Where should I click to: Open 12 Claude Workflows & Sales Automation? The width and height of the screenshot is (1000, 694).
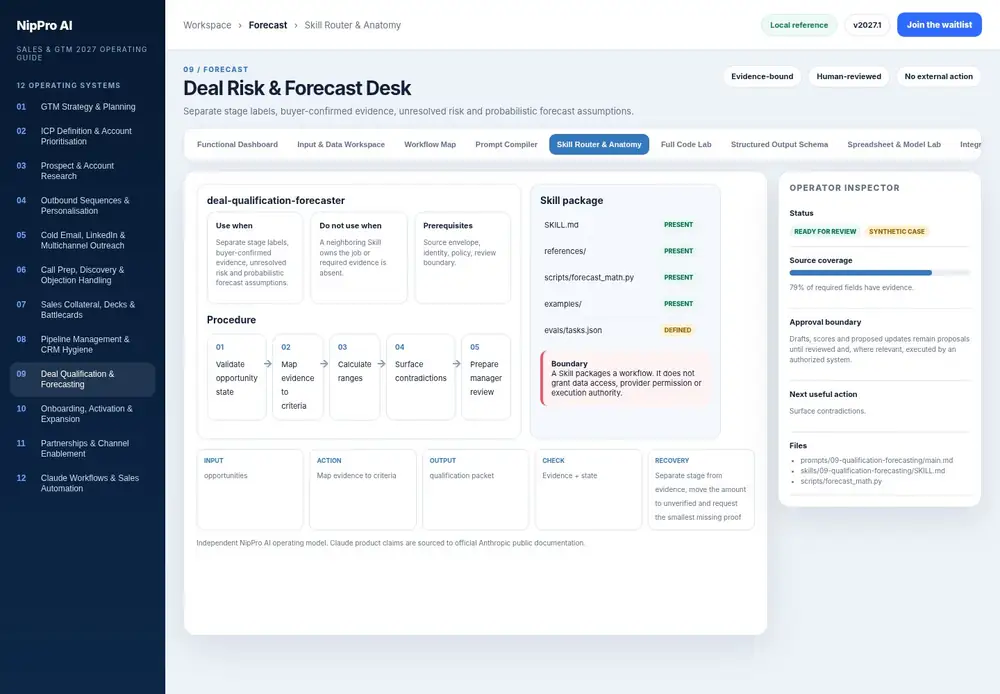(82, 483)
